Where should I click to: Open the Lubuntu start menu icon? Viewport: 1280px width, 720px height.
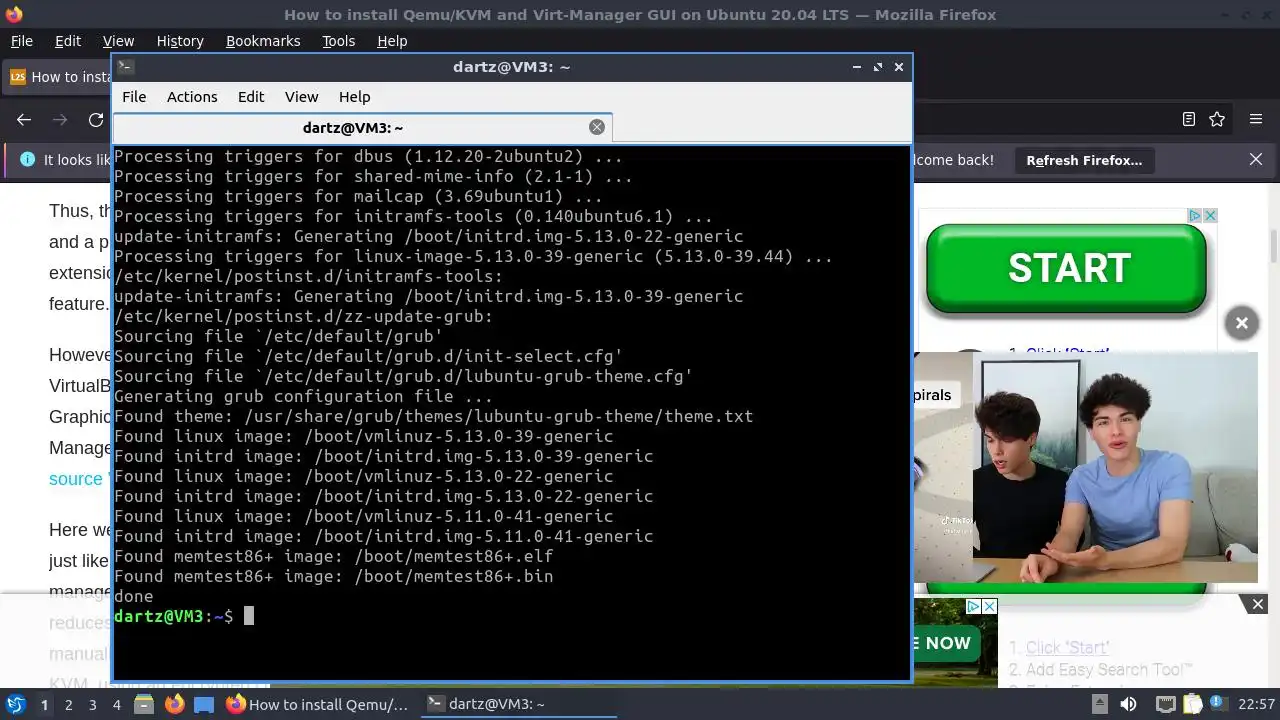(15, 704)
